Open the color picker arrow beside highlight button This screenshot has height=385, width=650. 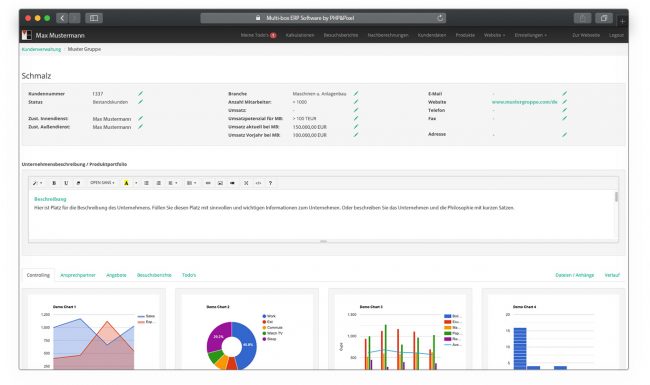click(x=136, y=183)
